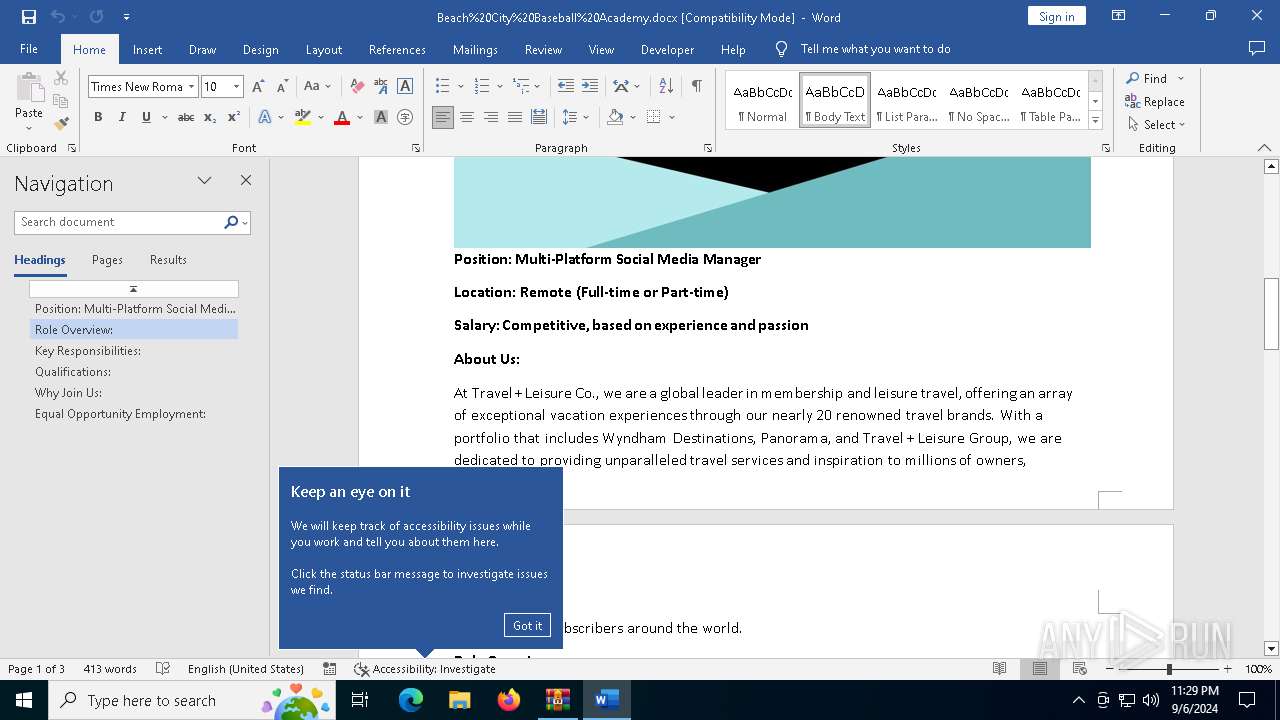Open File Explorer from the taskbar
This screenshot has width=1280, height=720.
pos(460,700)
